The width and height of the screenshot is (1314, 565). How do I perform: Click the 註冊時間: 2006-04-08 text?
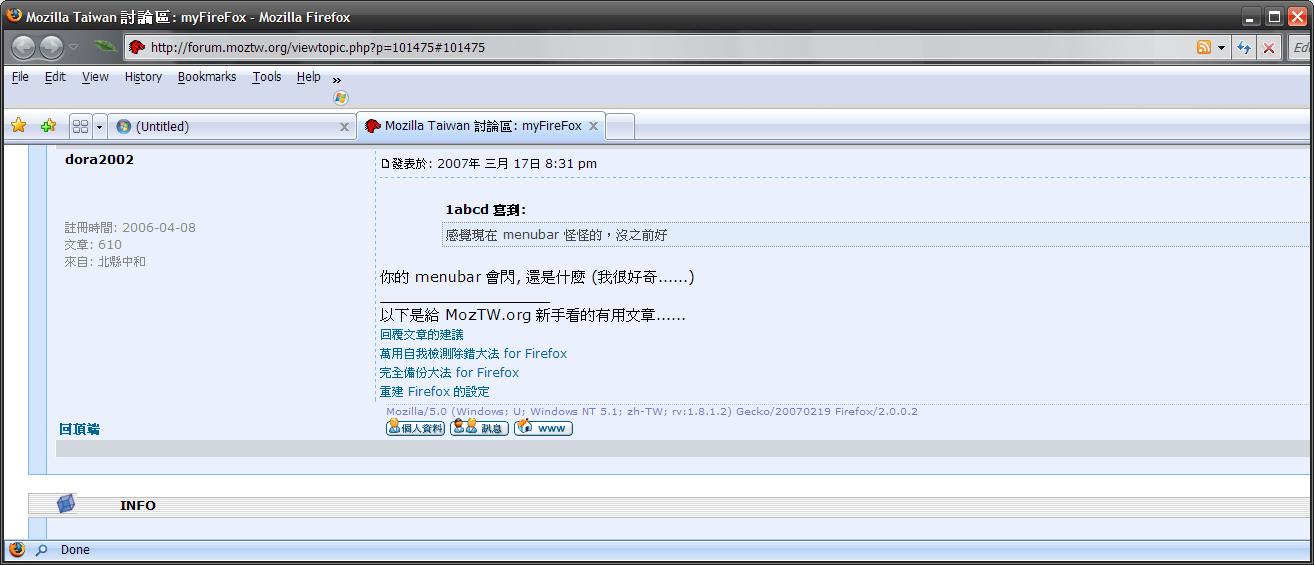pyautogui.click(x=130, y=227)
